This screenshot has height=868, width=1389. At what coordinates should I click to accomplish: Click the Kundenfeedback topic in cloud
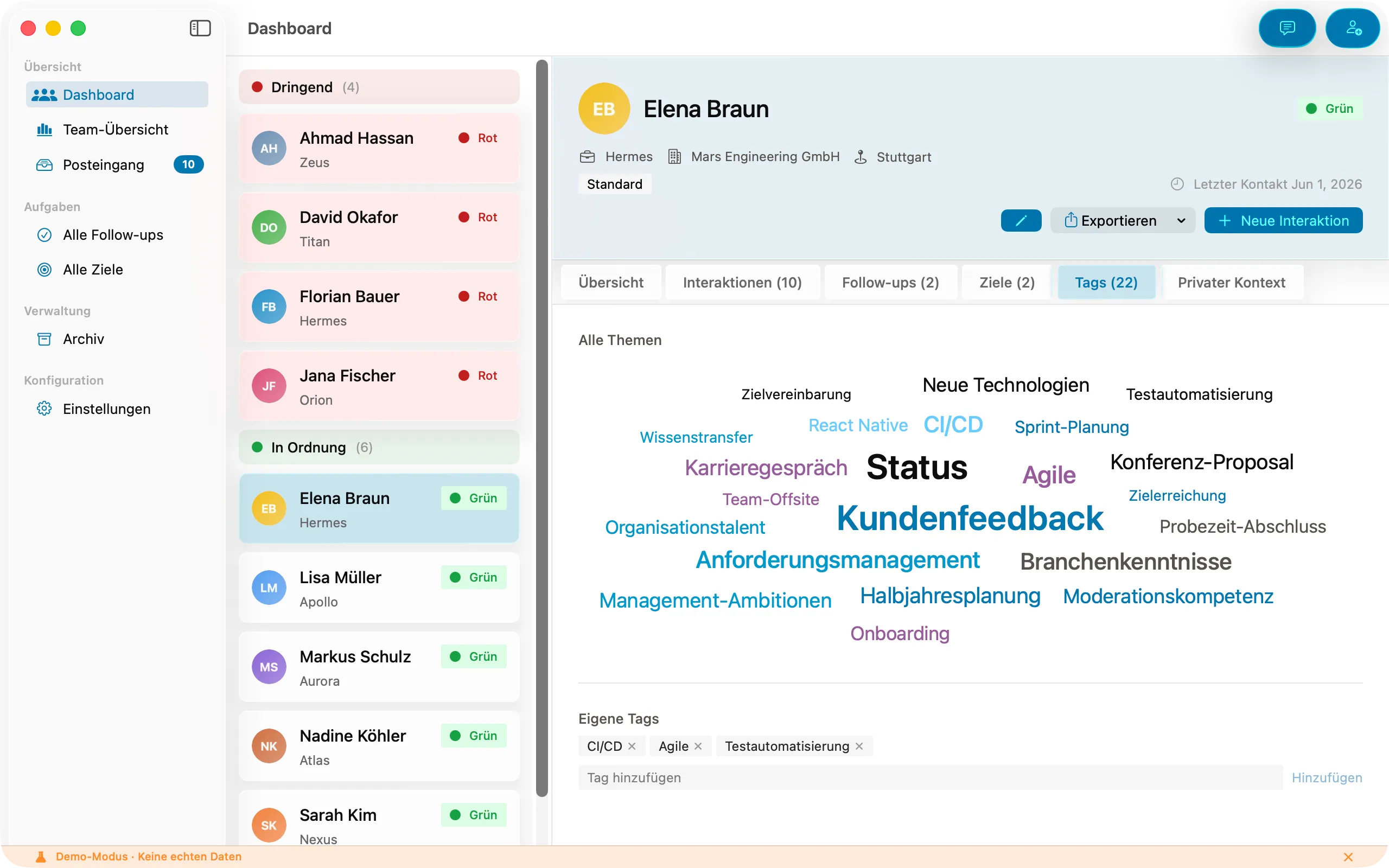tap(970, 519)
